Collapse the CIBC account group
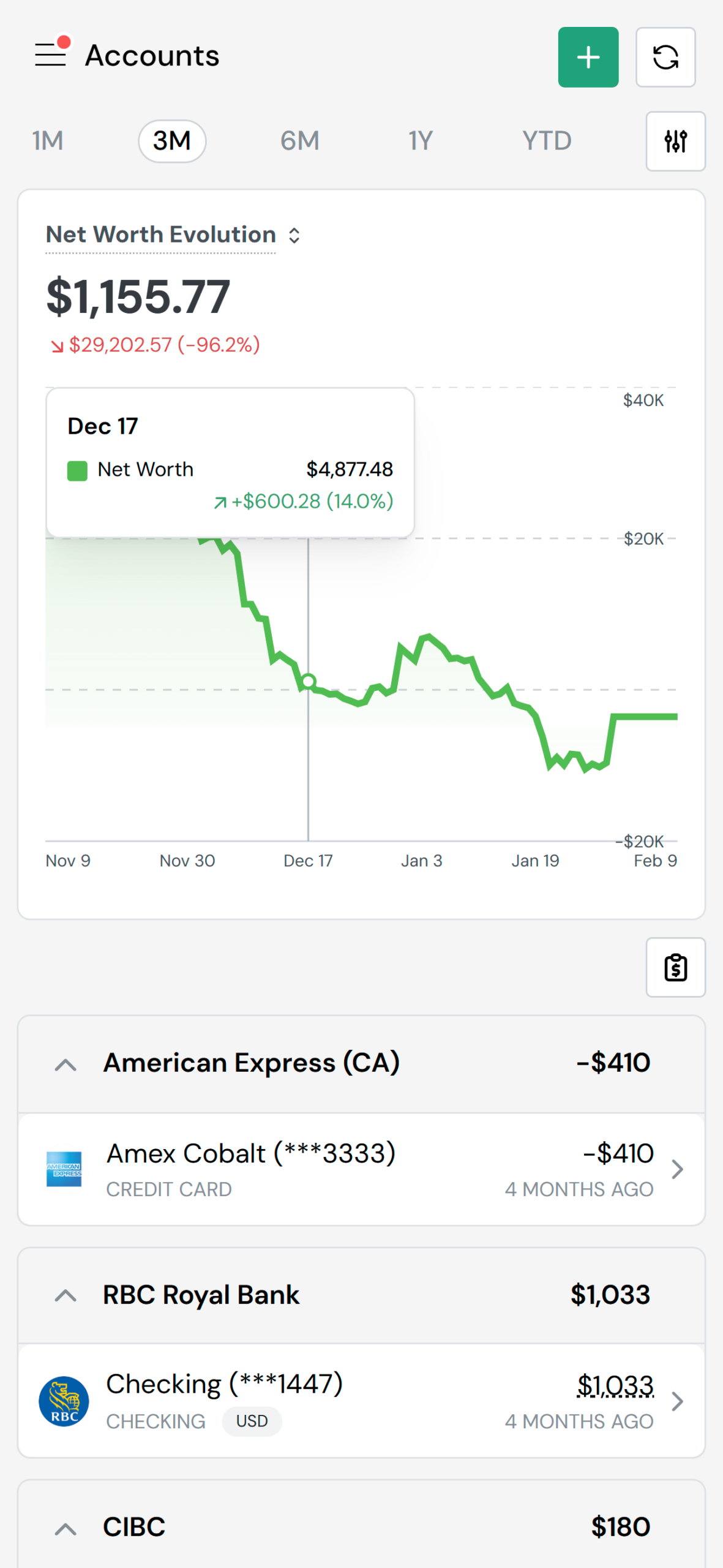The image size is (723, 1568). 66,1528
